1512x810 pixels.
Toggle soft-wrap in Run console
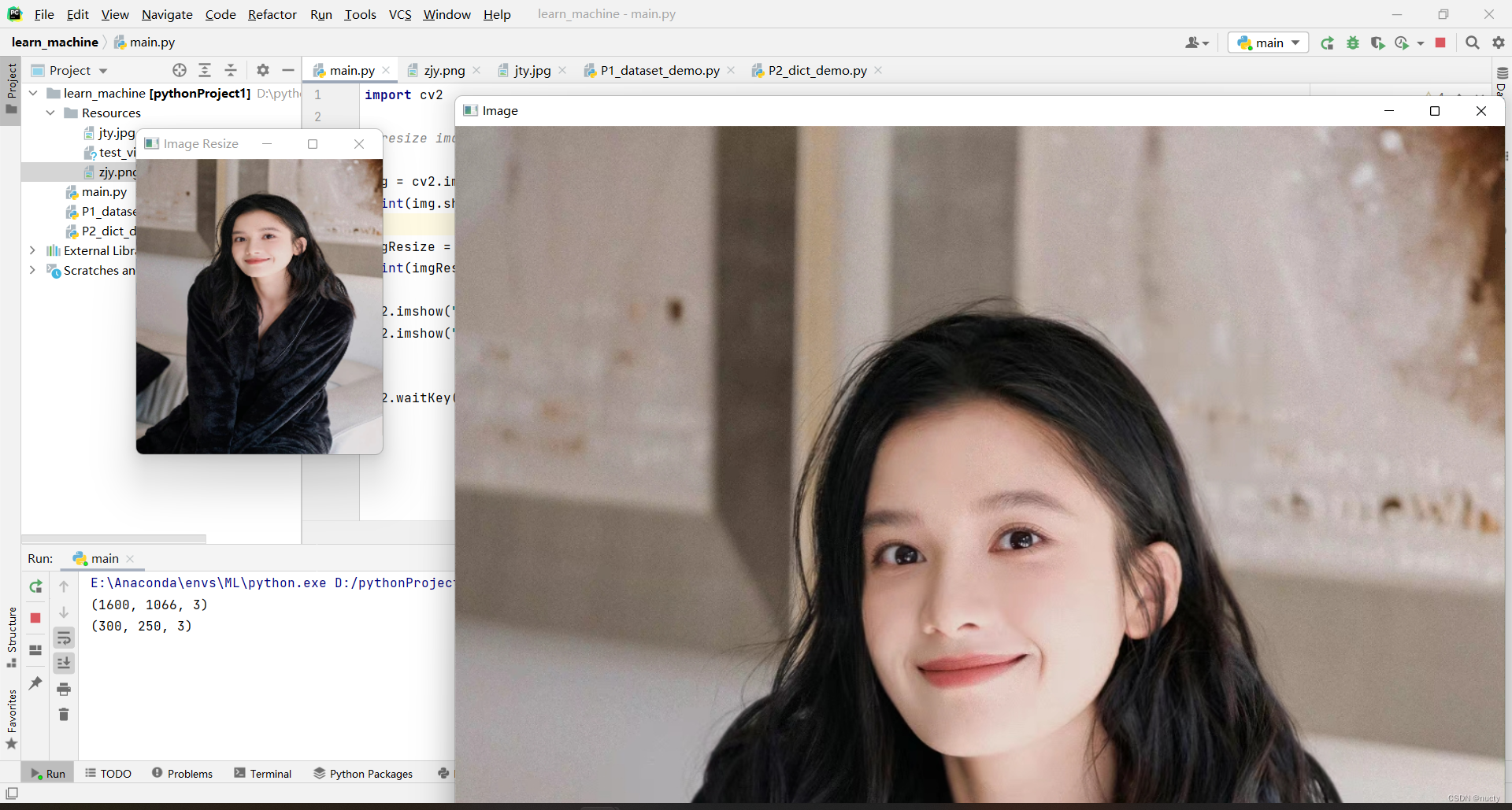click(x=64, y=638)
